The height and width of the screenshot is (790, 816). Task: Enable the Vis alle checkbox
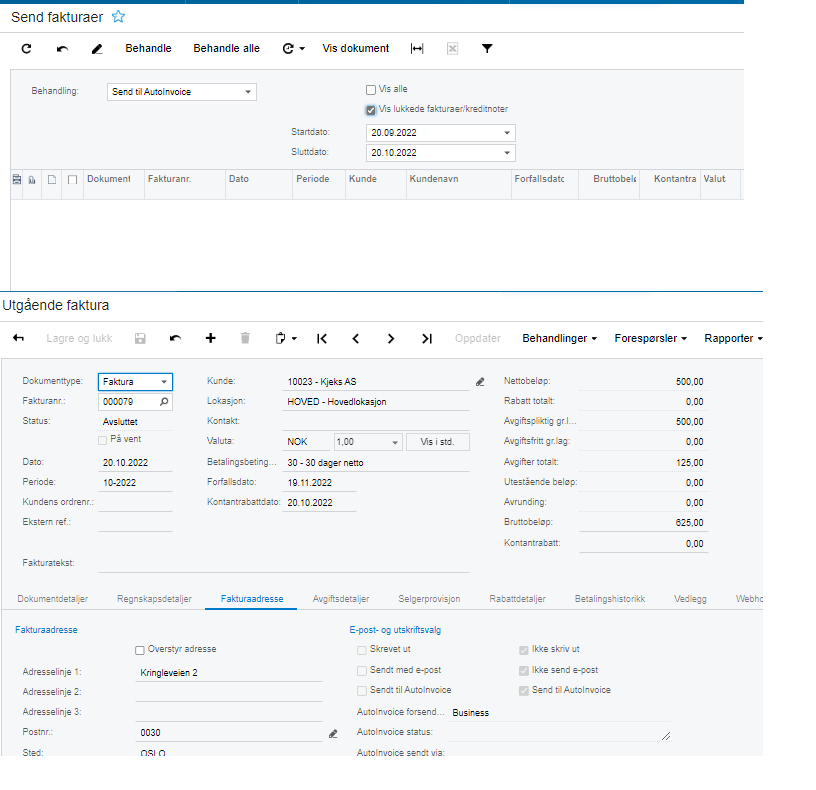[371, 90]
